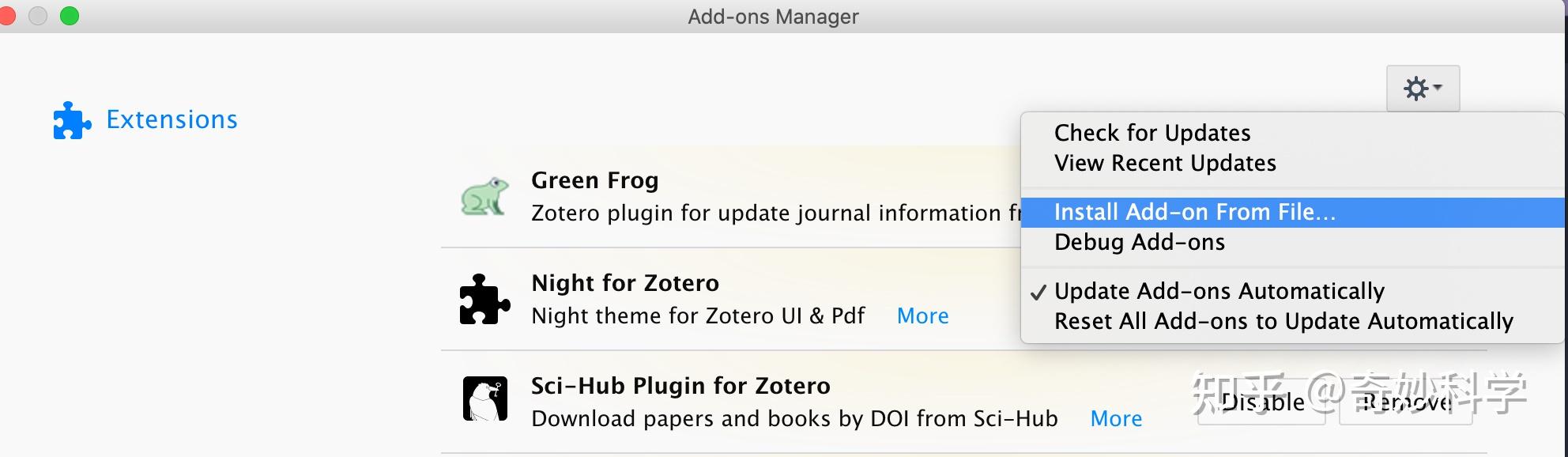
Task: Click the Sci-Hub plugin raven icon
Action: (x=484, y=399)
